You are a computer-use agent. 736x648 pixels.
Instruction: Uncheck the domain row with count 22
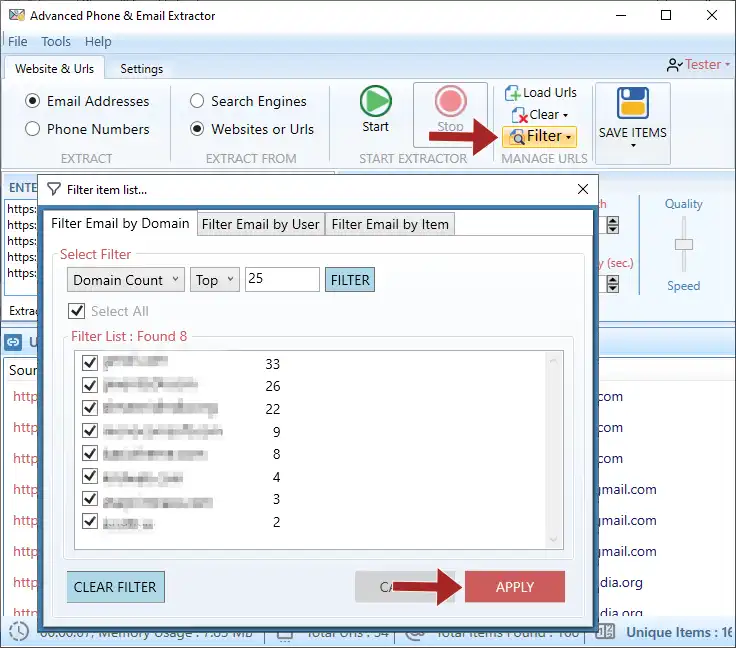tap(90, 408)
